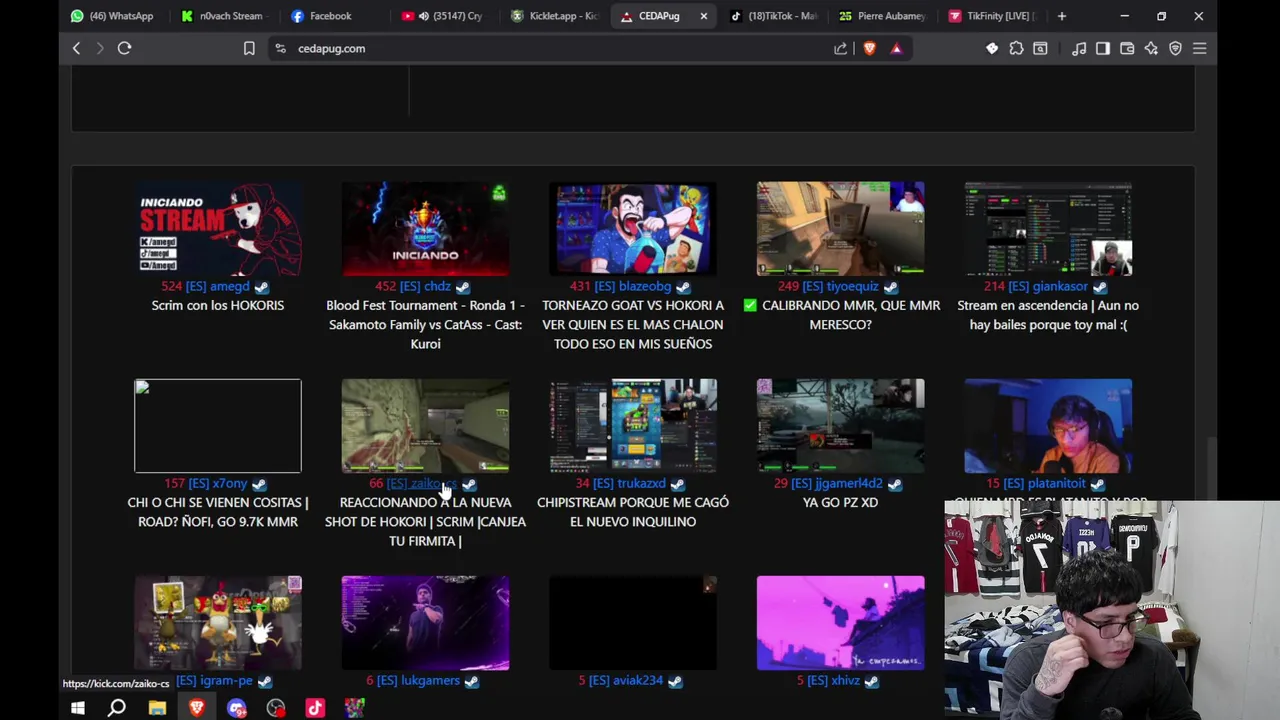The height and width of the screenshot is (720, 1280).
Task: Reload the cedapug.com page
Action: click(x=124, y=48)
